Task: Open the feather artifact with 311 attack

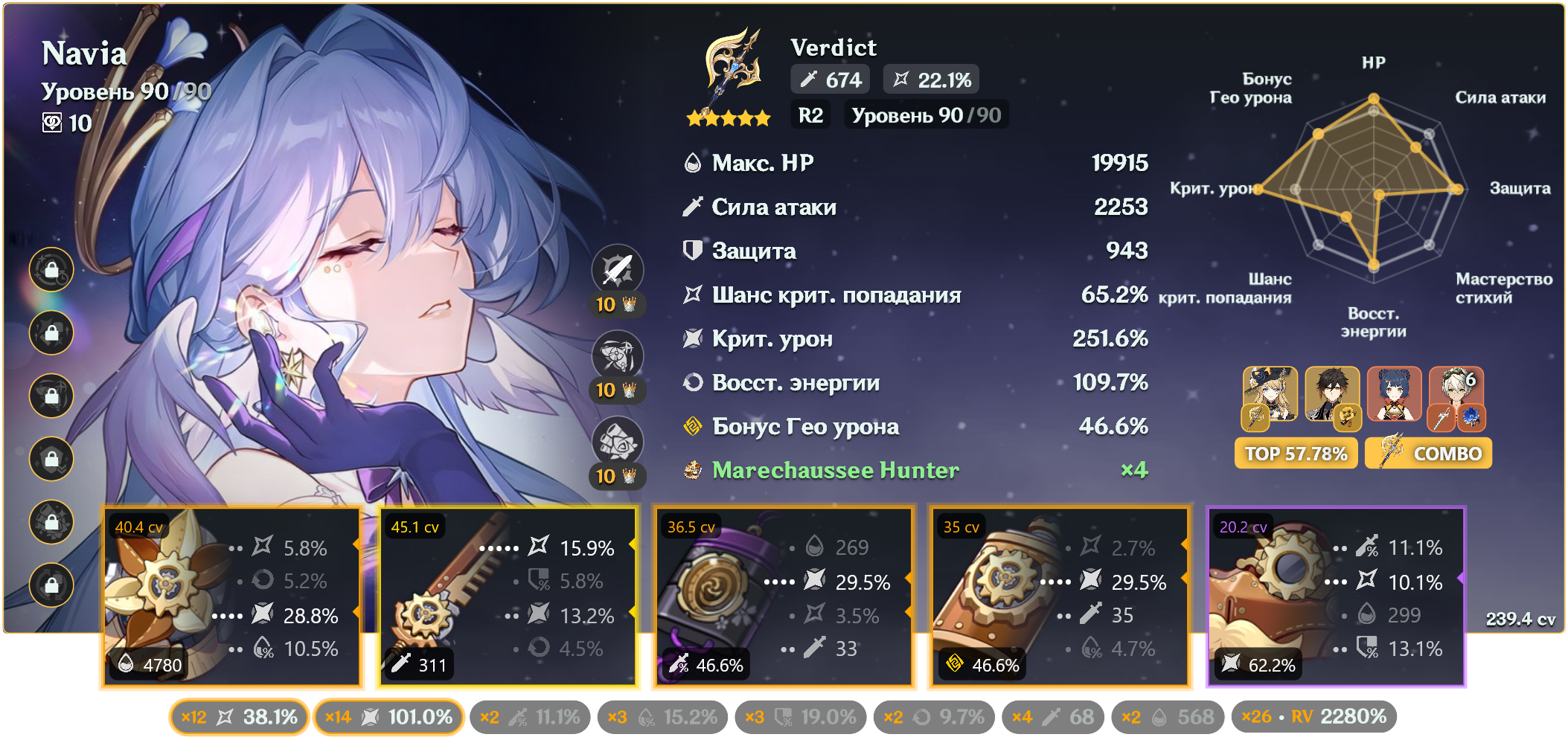Action: pyautogui.click(x=508, y=596)
